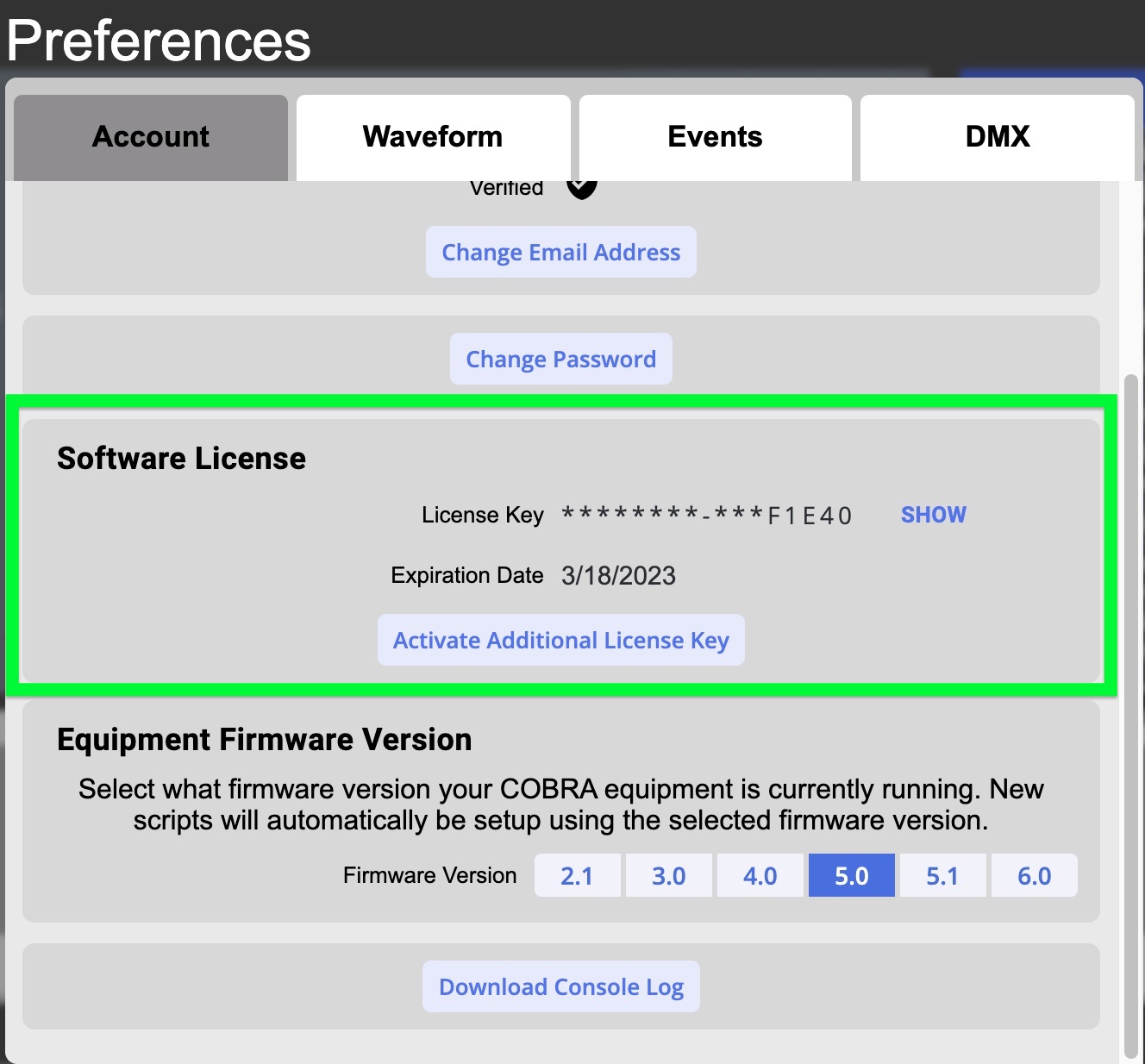The width and height of the screenshot is (1145, 1064).
Task: Click the Equipment Firmware Version heading
Action: tap(264, 740)
